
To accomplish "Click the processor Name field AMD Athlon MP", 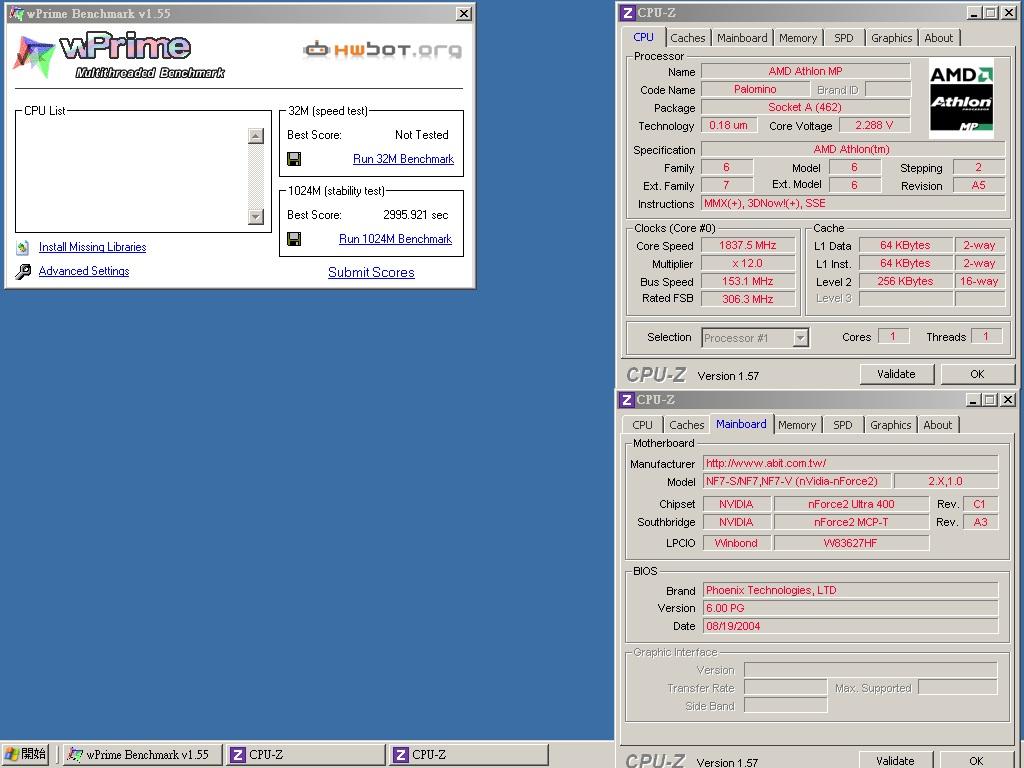I will coord(805,71).
